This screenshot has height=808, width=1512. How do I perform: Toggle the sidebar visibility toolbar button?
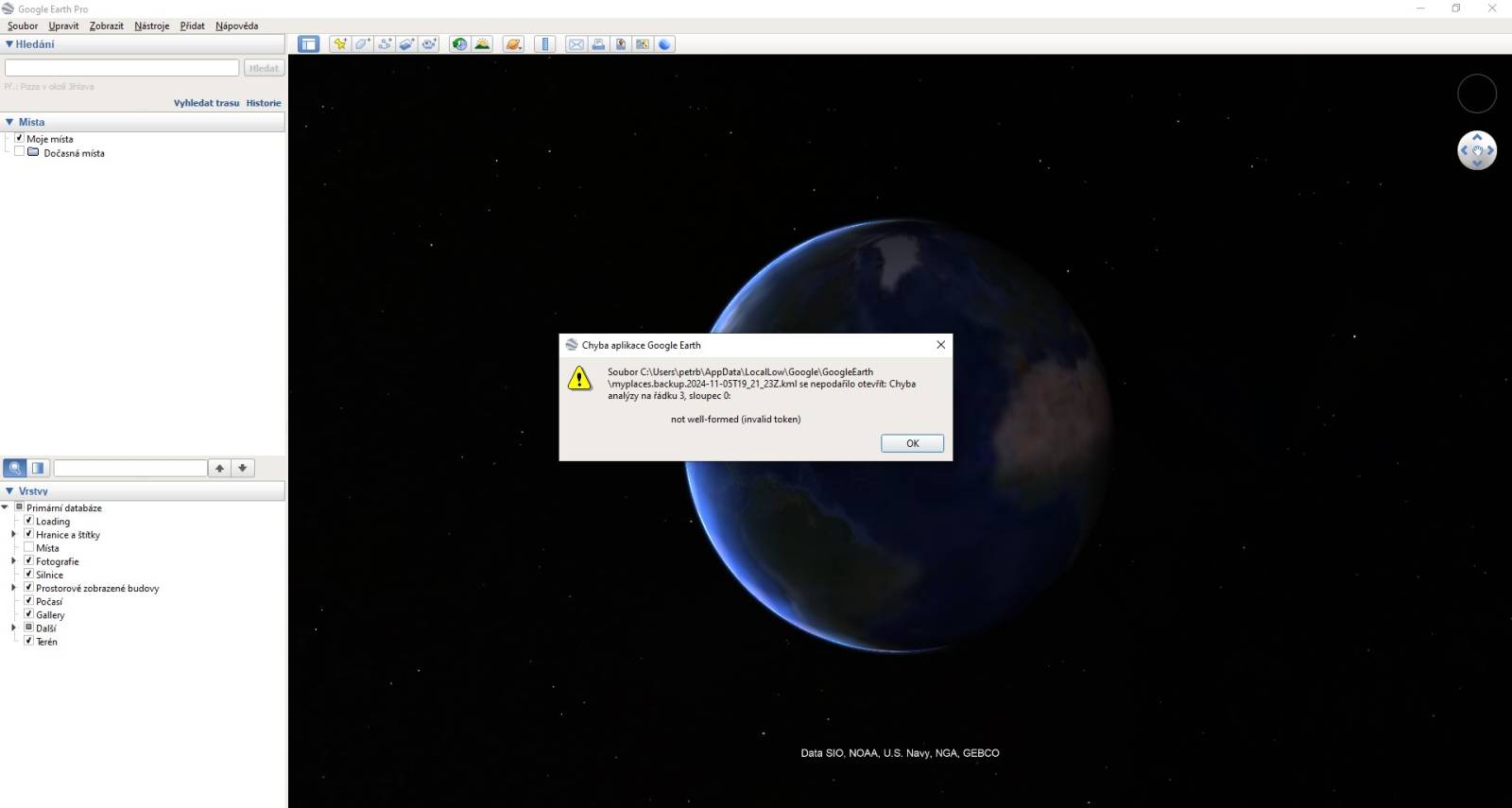click(x=309, y=44)
